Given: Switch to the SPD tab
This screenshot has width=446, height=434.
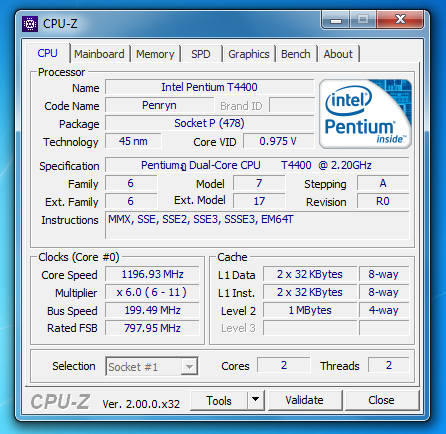Looking at the screenshot, I should 201,54.
